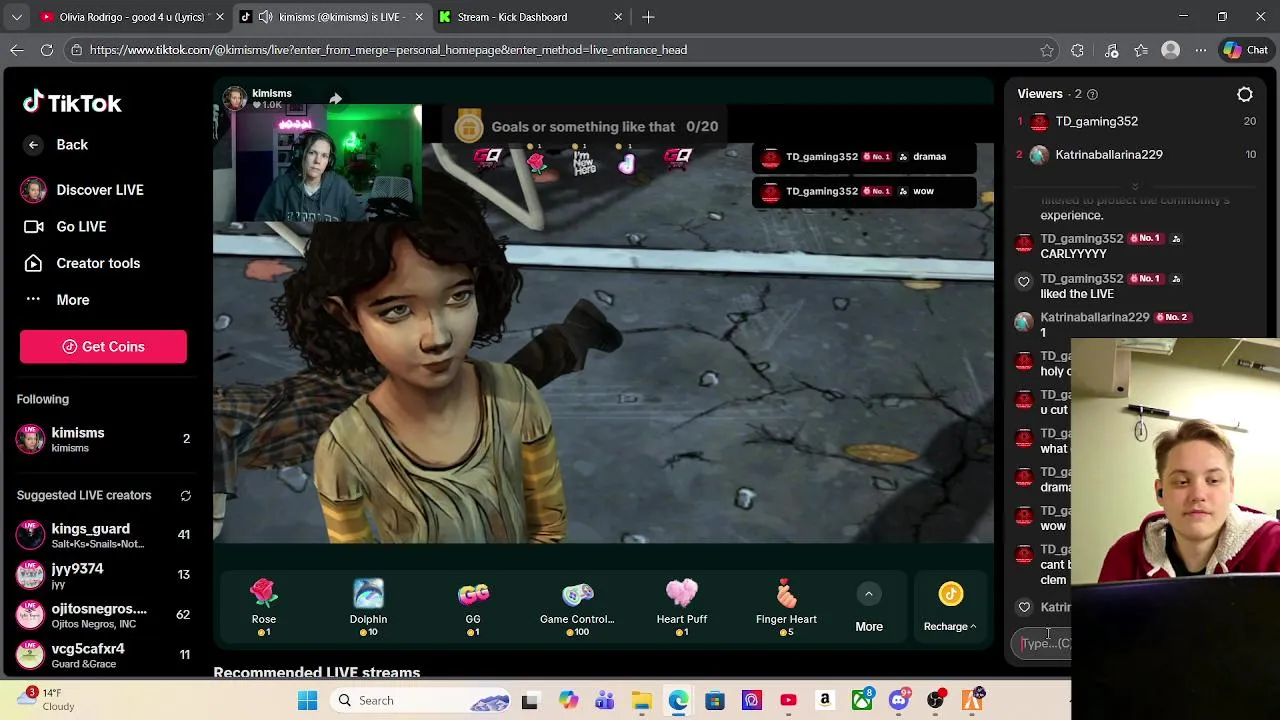Image resolution: width=1280 pixels, height=720 pixels.
Task: Open More options in sidebar
Action: [x=57, y=300]
